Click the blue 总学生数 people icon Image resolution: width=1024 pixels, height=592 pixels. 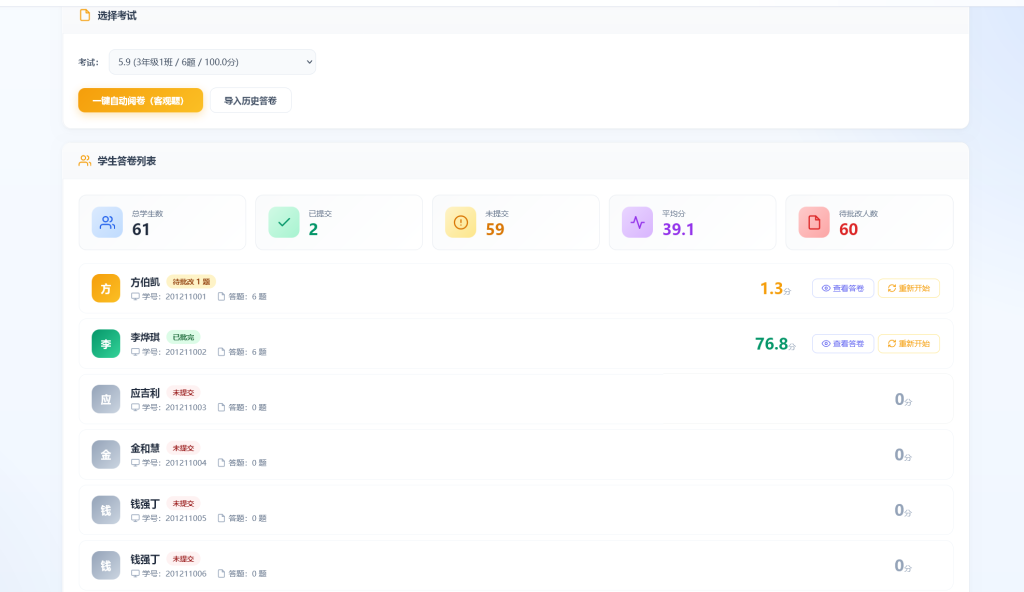[107, 222]
